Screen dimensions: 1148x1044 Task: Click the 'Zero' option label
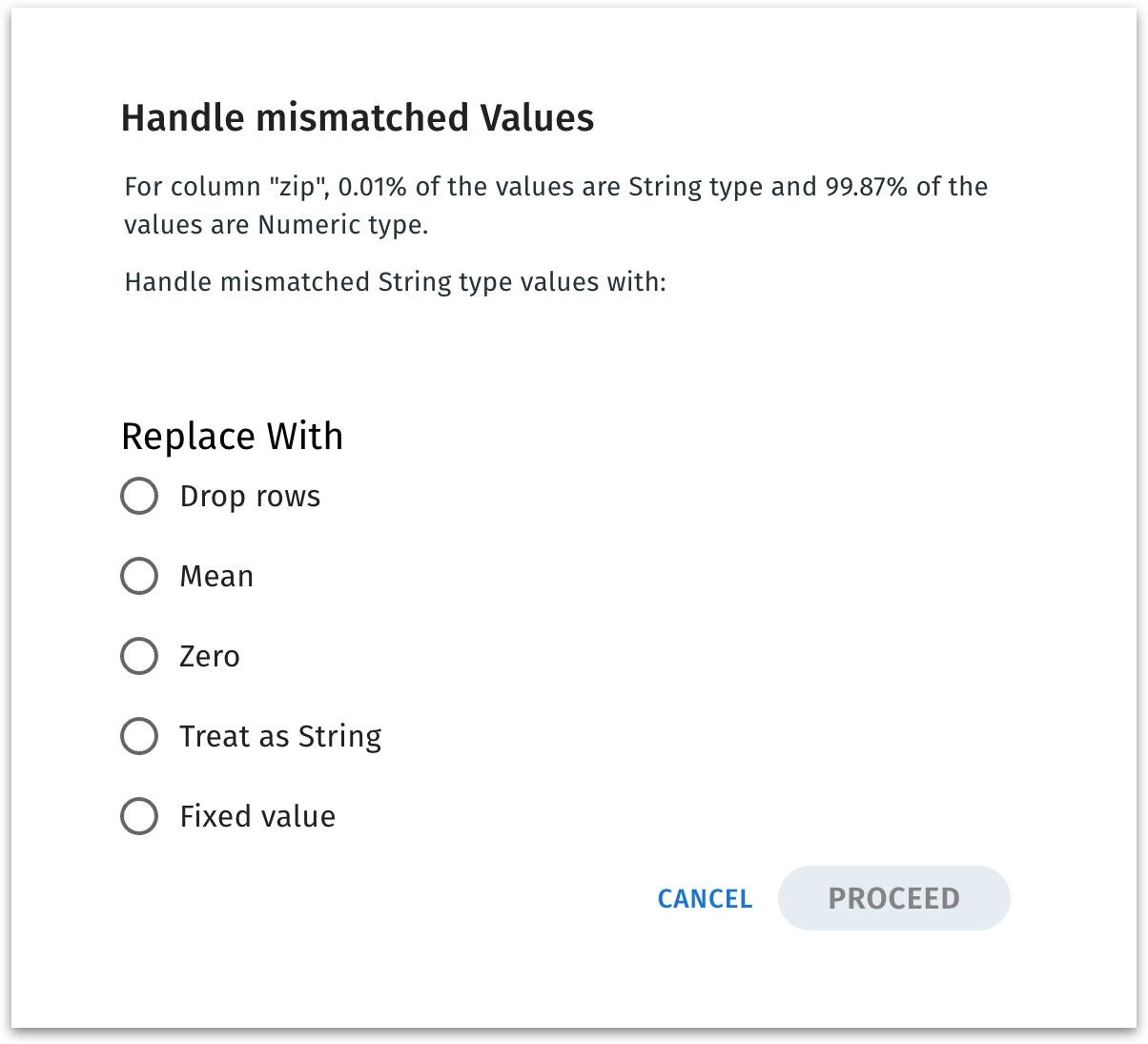pyautogui.click(x=210, y=657)
